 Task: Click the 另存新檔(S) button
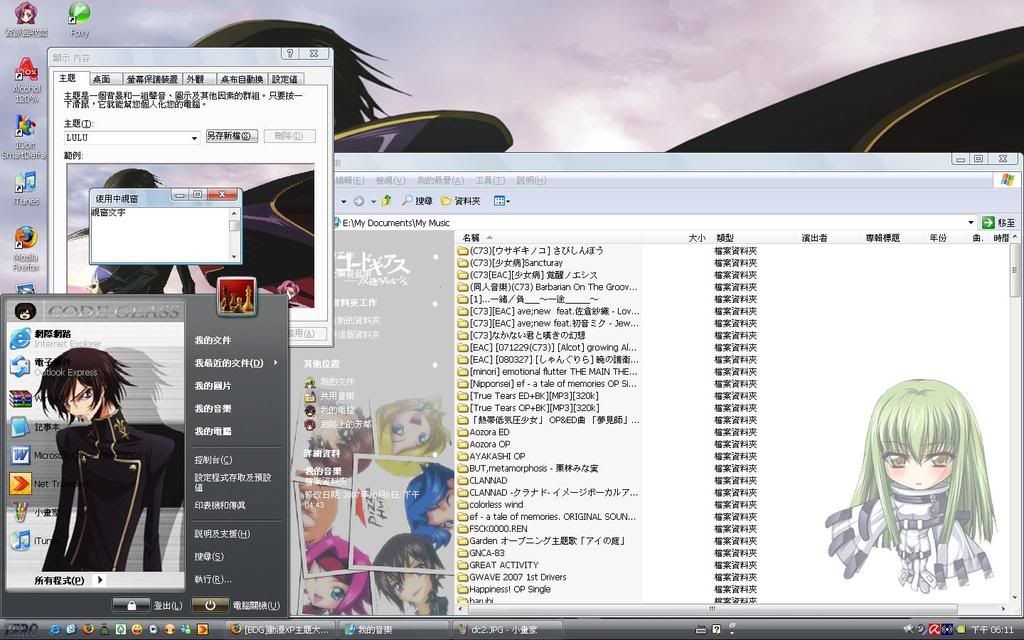coord(232,136)
